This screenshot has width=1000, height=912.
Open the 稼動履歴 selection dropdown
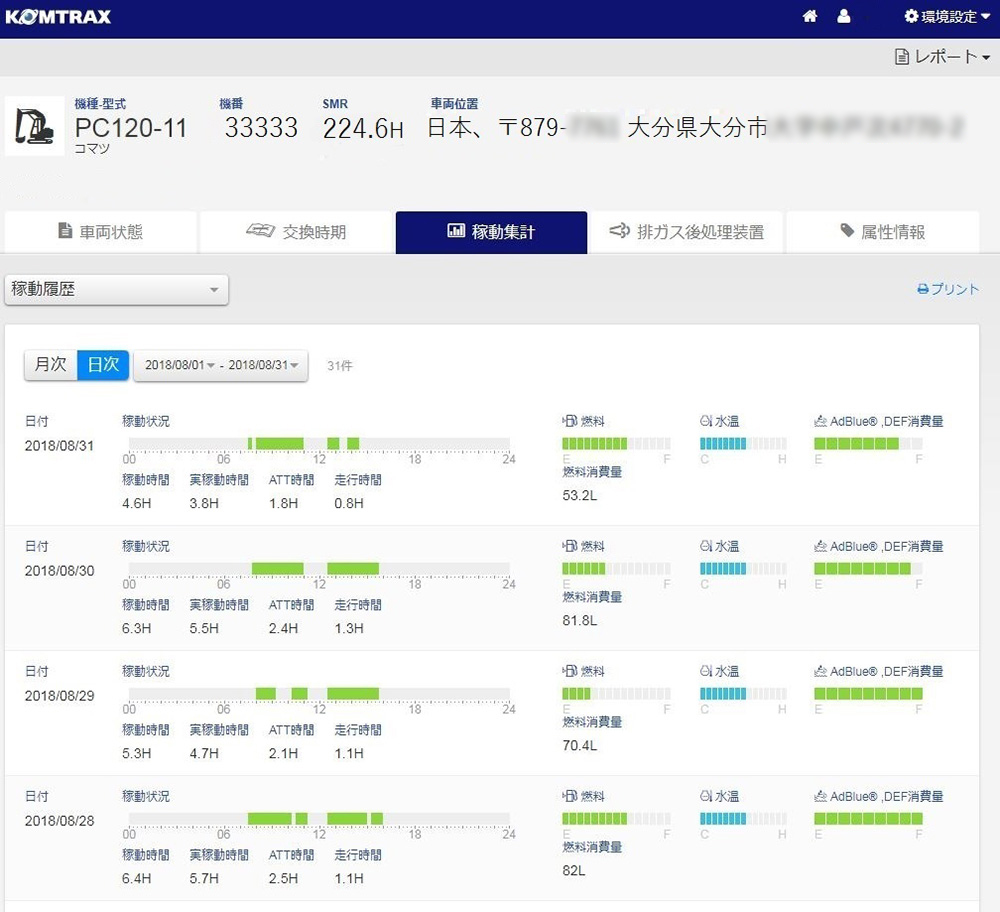point(116,290)
